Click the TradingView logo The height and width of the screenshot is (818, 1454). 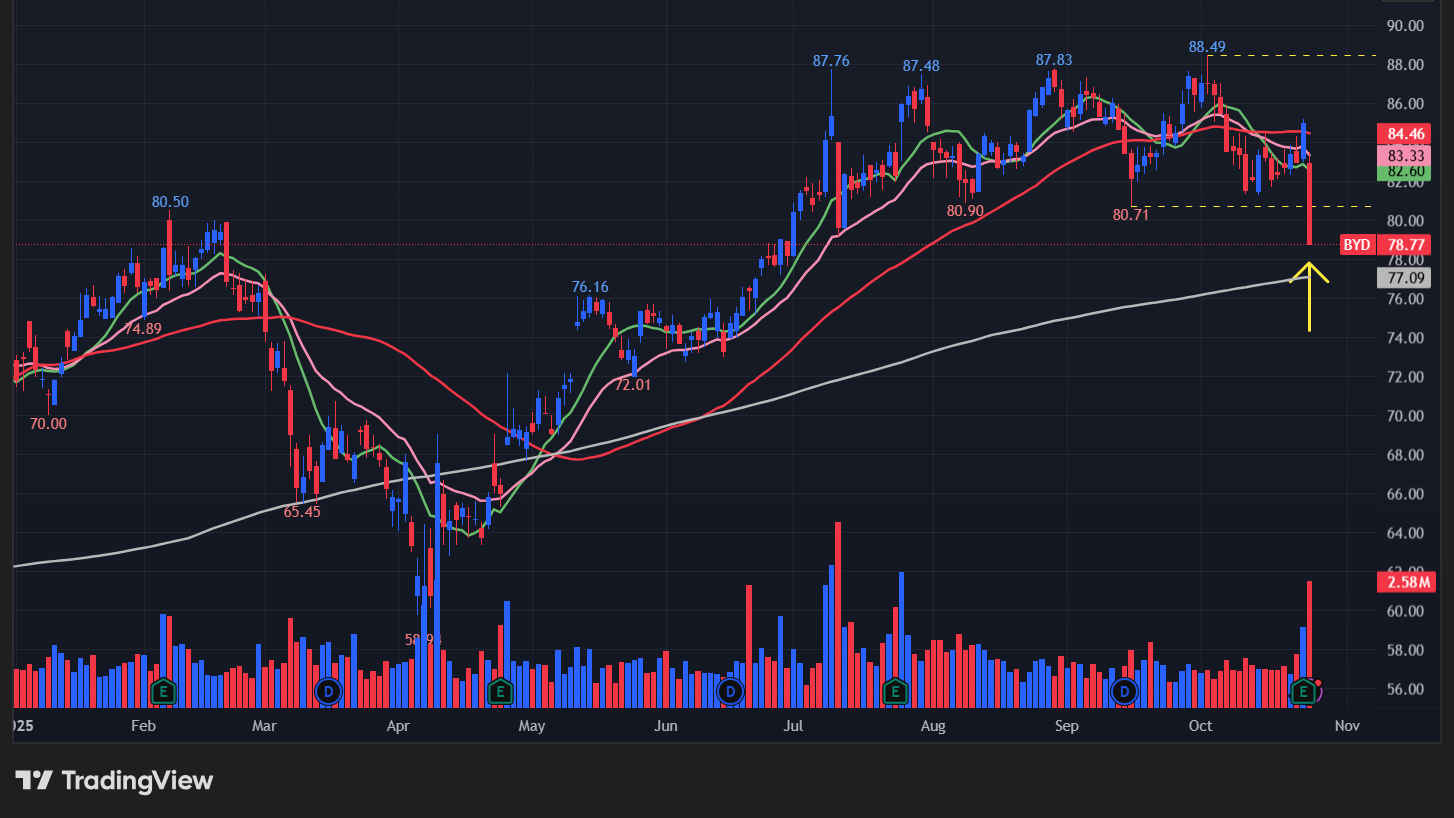114,780
